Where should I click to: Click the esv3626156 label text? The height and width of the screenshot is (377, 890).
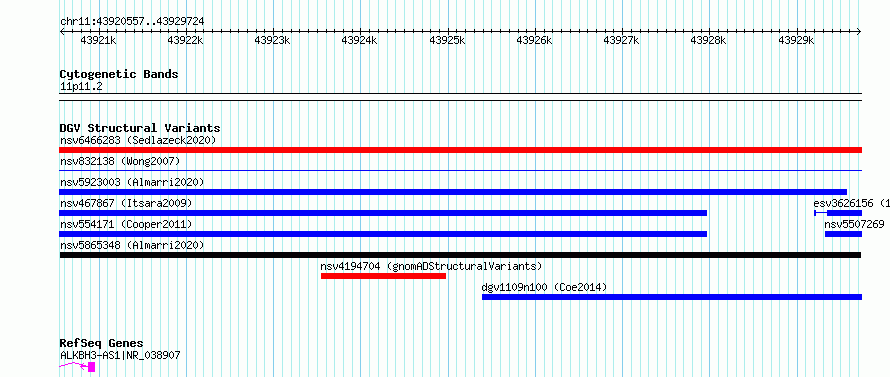(x=851, y=203)
